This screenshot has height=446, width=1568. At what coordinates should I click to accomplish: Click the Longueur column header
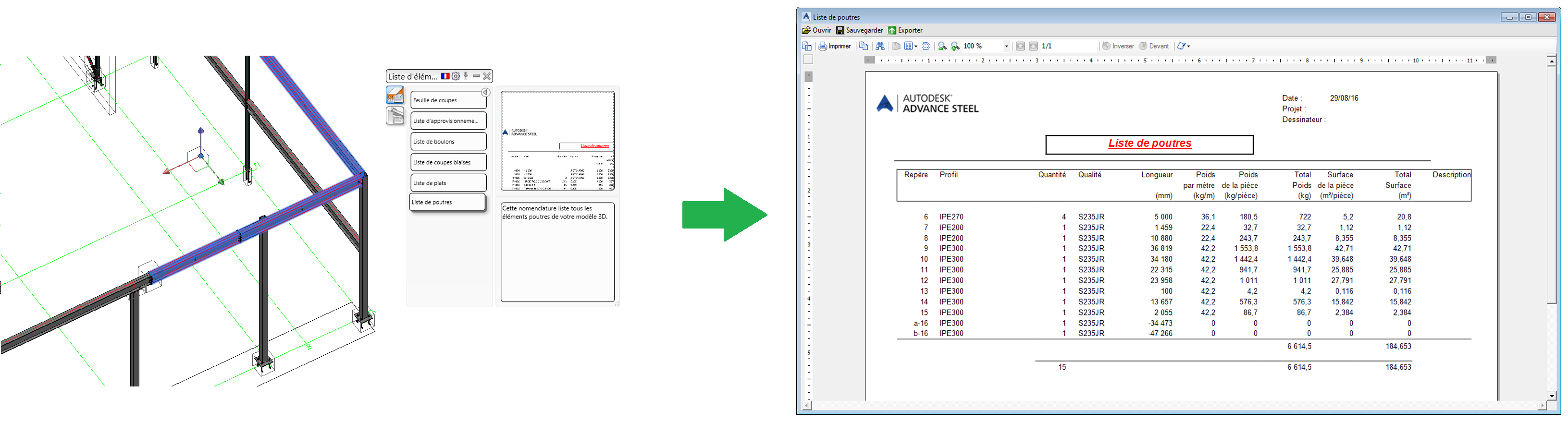(x=1157, y=175)
